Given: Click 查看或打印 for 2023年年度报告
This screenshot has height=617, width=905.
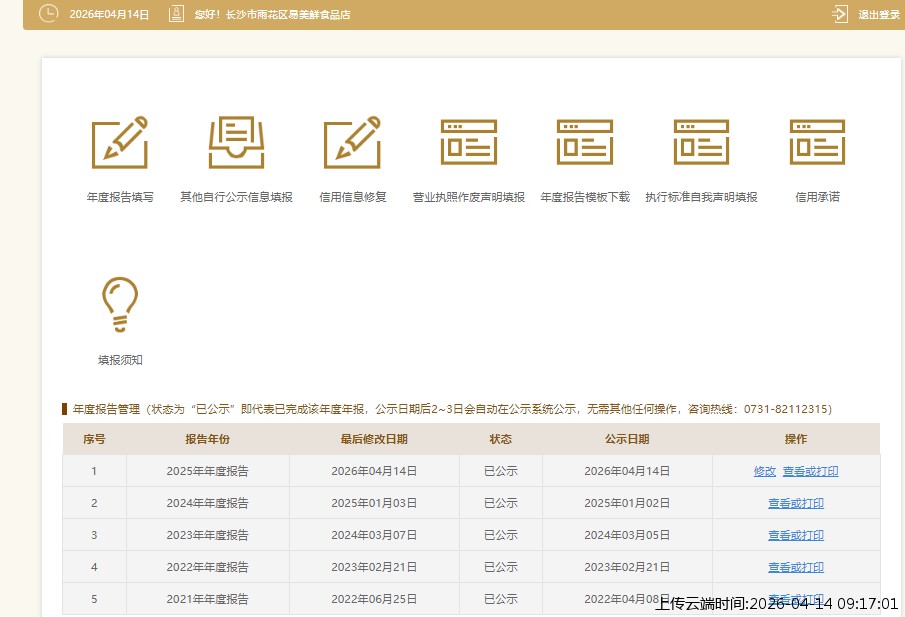Looking at the screenshot, I should click(x=796, y=535).
